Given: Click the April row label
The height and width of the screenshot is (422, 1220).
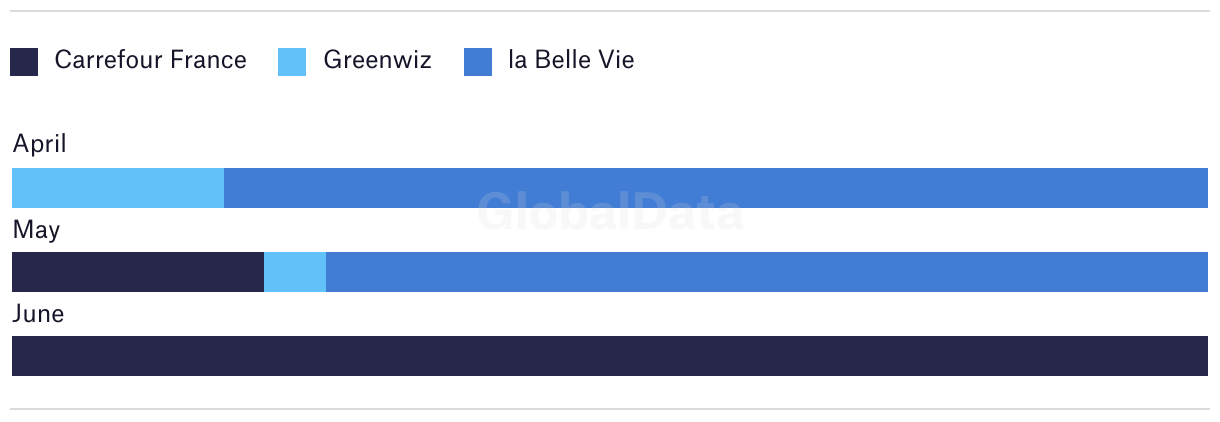Looking at the screenshot, I should point(40,145).
